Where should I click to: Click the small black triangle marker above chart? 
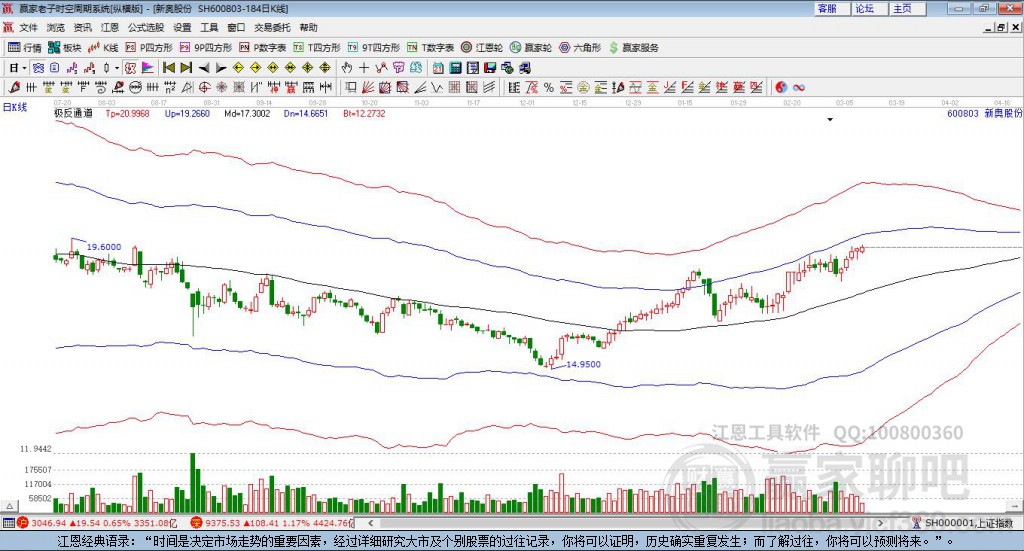830,119
